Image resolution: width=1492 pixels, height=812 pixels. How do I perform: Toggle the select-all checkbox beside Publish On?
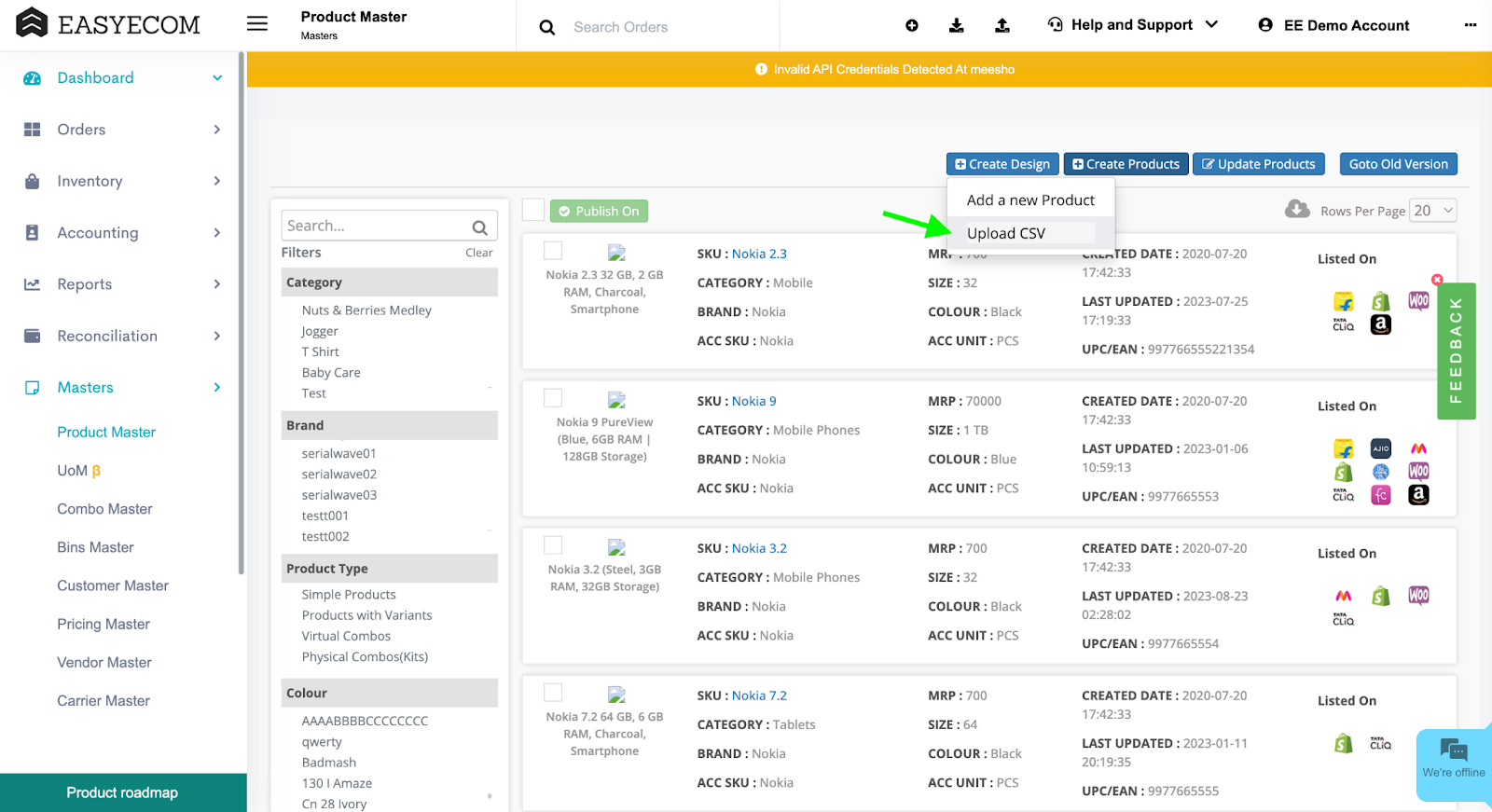[533, 210]
